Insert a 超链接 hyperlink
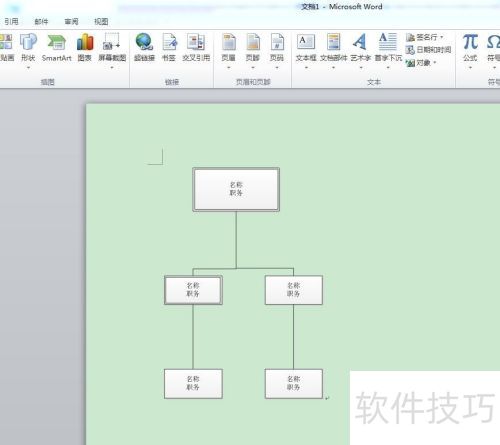The image size is (500, 445). coord(144,48)
